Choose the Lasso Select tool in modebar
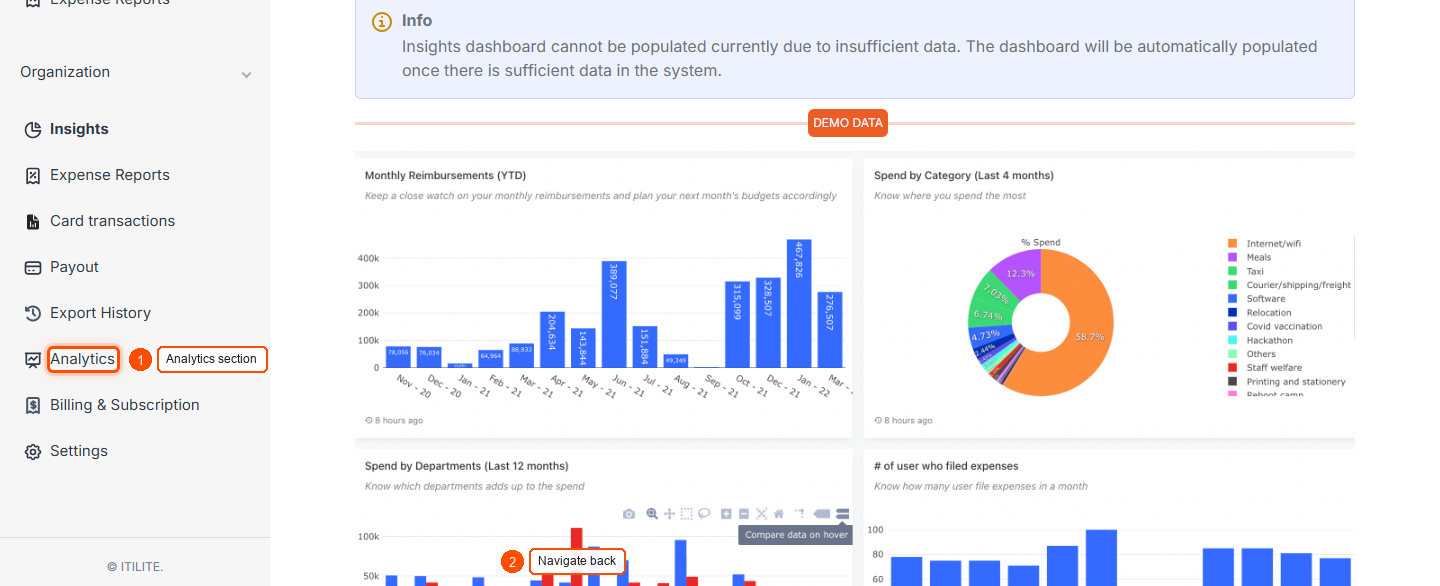Viewport: 1440px width, 586px height. point(704,514)
